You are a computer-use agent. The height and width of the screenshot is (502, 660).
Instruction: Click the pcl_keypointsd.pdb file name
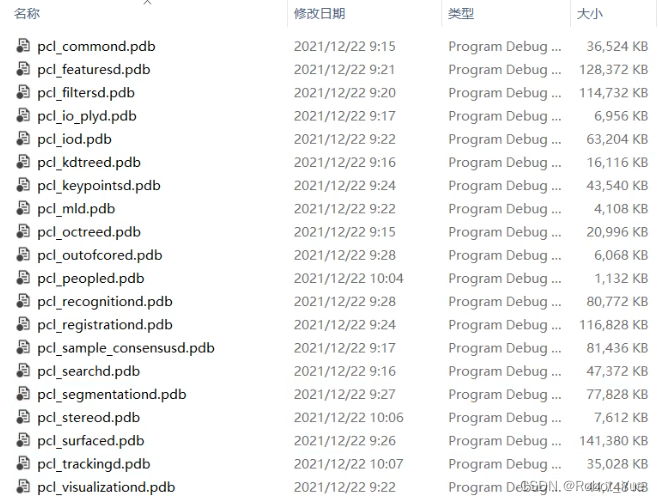98,186
